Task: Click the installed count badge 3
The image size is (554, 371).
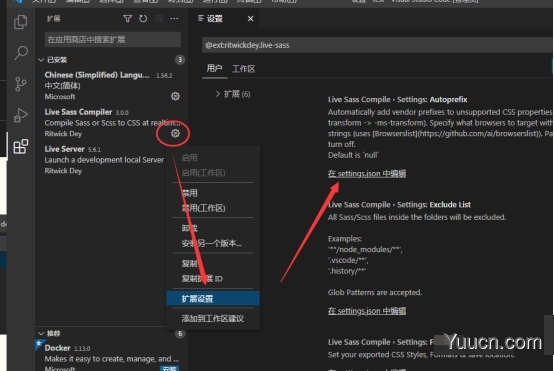Action: click(180, 59)
